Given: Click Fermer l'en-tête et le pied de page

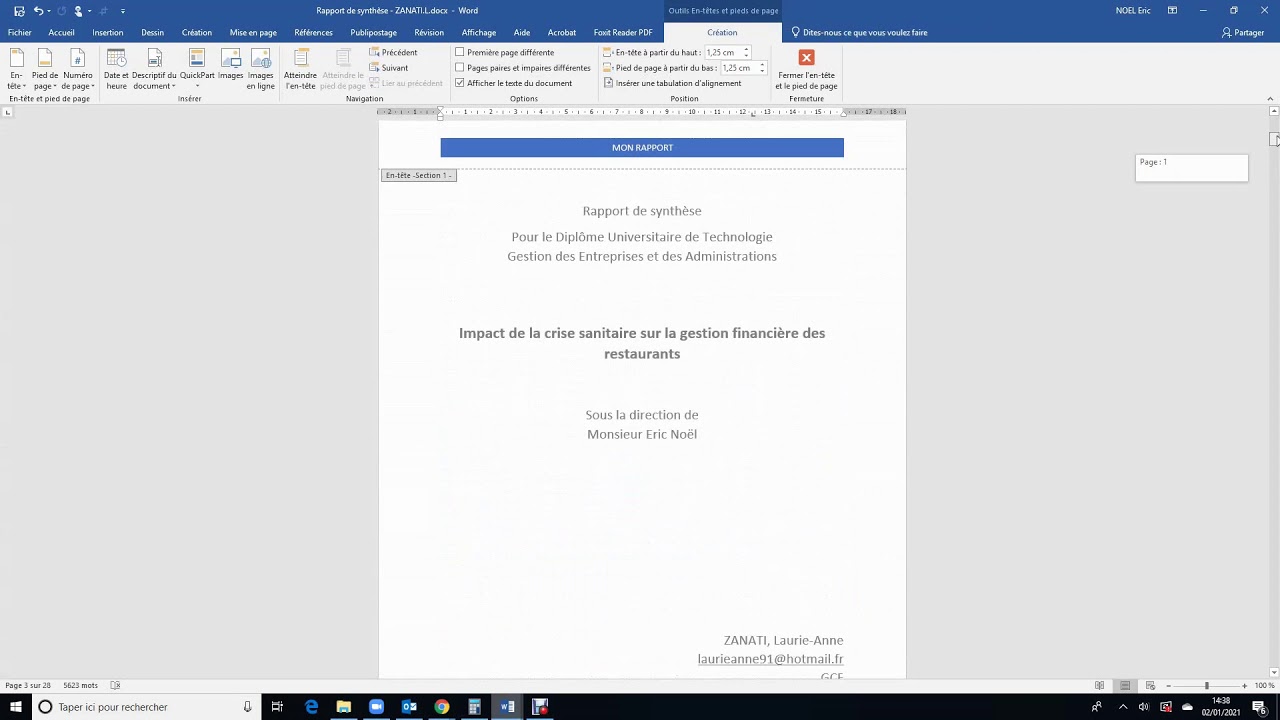Looking at the screenshot, I should point(806,69).
